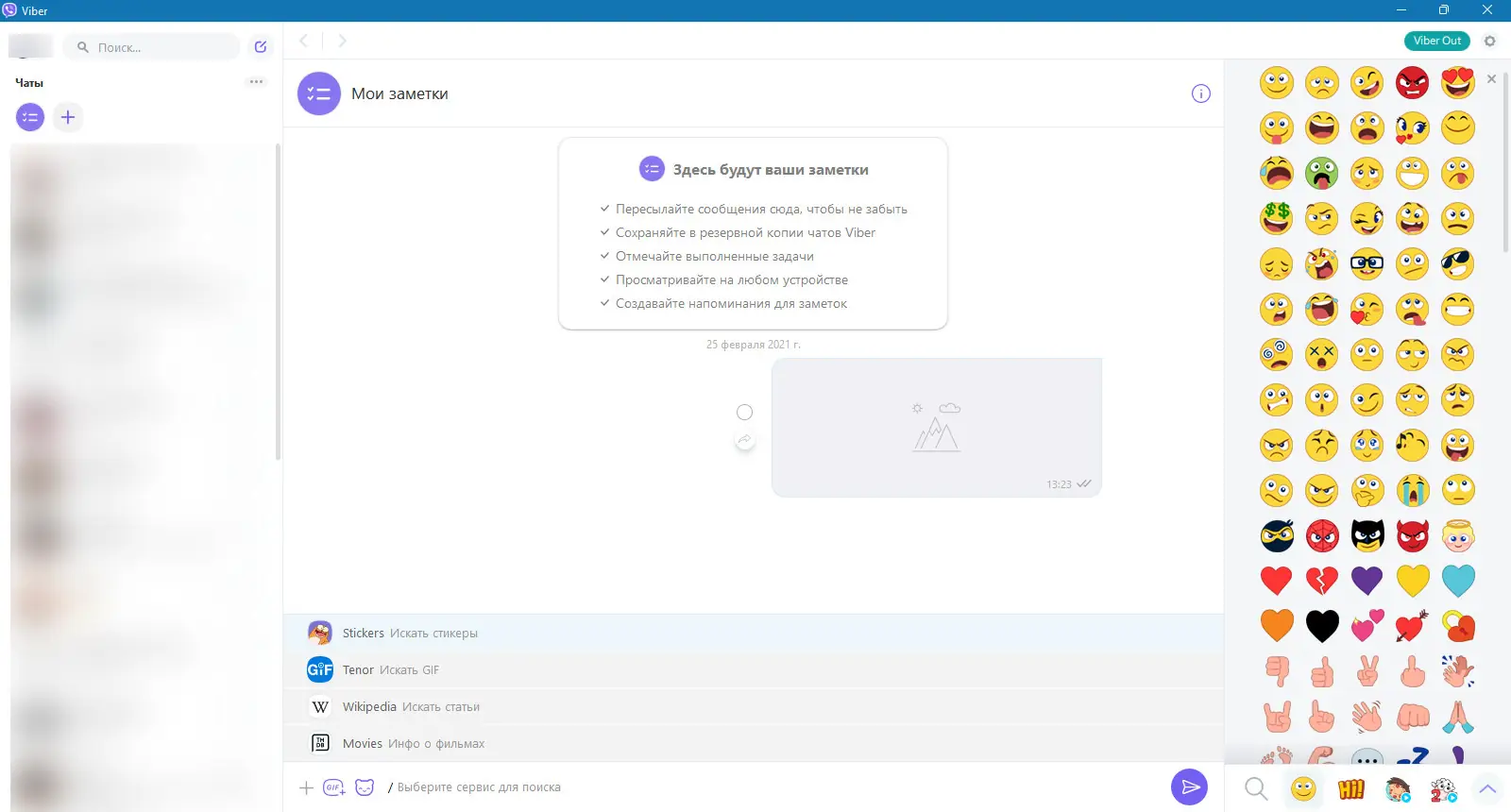Image resolution: width=1511 pixels, height=812 pixels.
Task: Choose the Stickers search service
Action: (x=754, y=633)
